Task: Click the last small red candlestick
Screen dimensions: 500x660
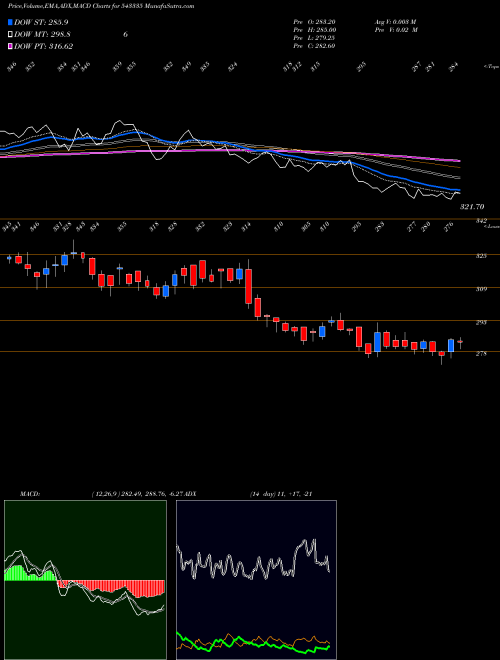Action: click(x=460, y=342)
